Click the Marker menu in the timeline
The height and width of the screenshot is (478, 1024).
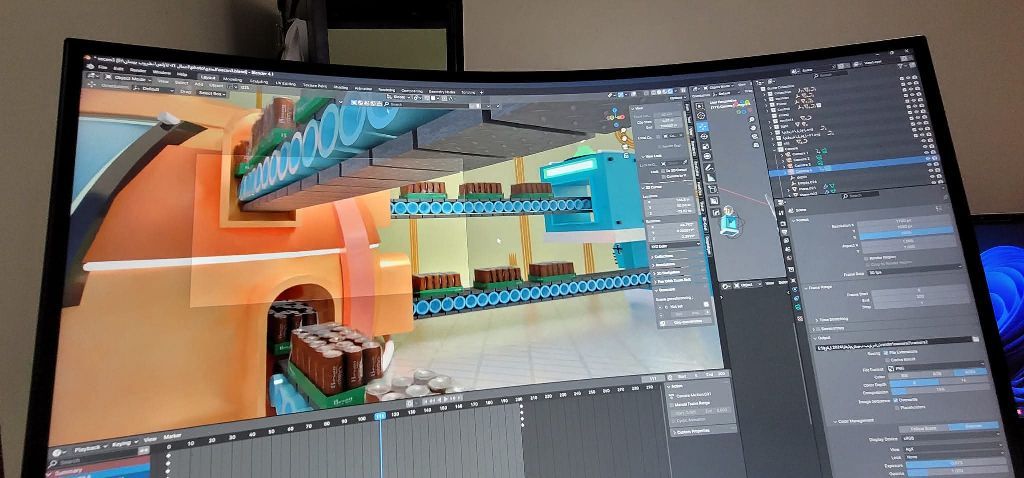[172, 437]
